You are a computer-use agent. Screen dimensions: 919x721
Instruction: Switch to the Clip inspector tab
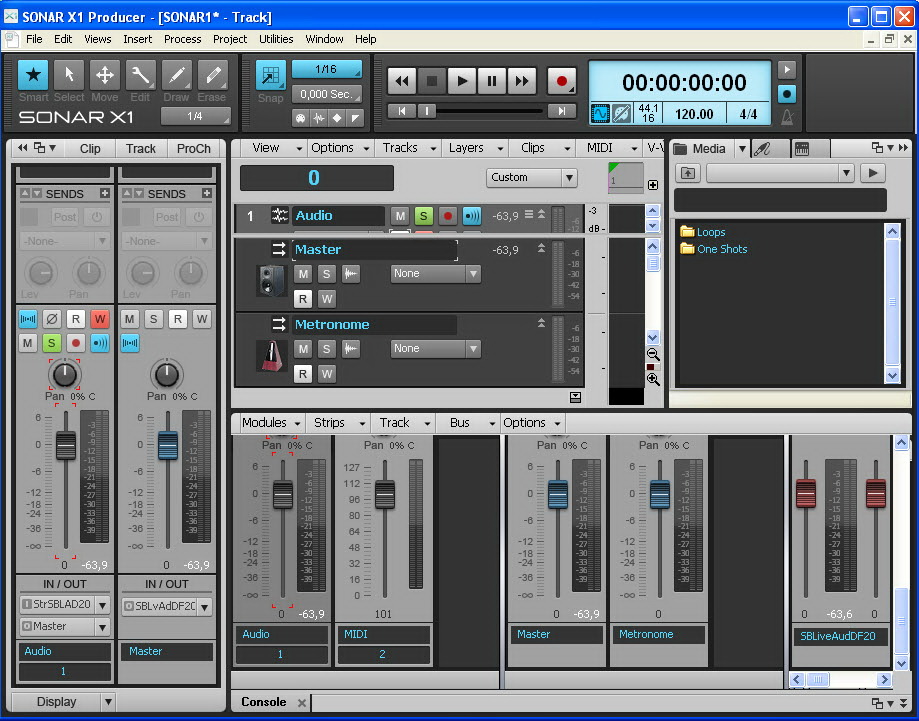90,148
